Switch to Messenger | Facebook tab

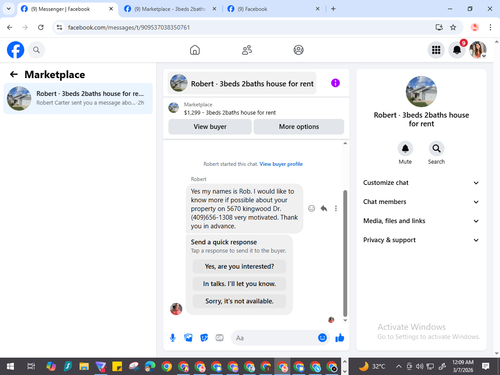pyautogui.click(x=67, y=9)
